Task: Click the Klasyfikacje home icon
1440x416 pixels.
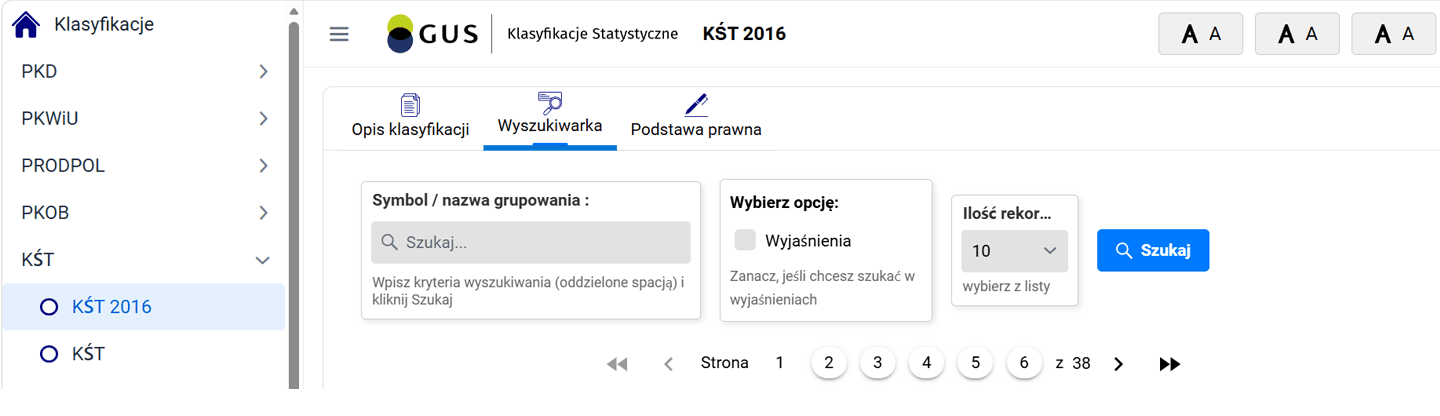Action: [x=25, y=23]
